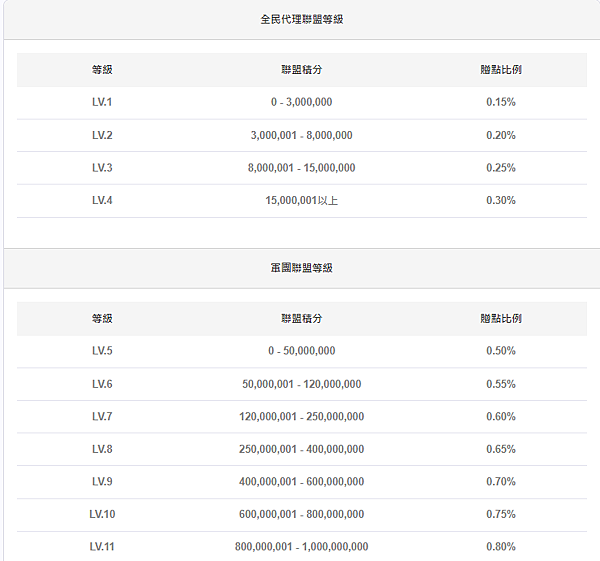600x561 pixels.
Task: Click the 3,000,001 - 8,000,000 range cell
Action: pyautogui.click(x=301, y=135)
